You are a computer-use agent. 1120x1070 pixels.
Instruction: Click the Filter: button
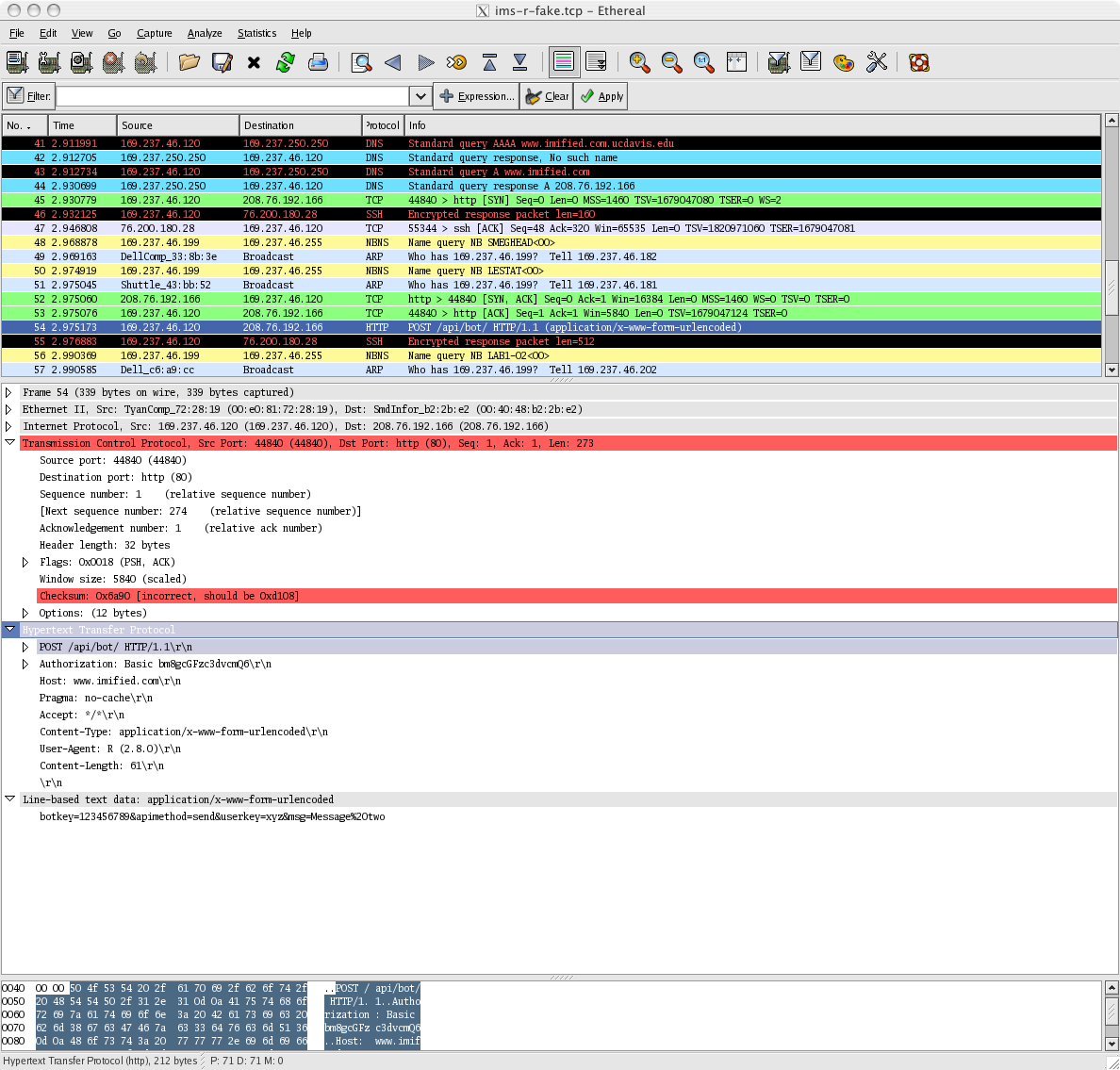[28, 96]
